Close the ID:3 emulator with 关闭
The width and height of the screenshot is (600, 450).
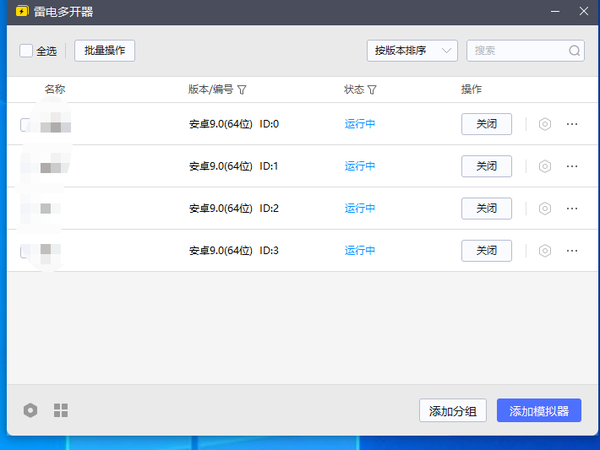coord(486,251)
